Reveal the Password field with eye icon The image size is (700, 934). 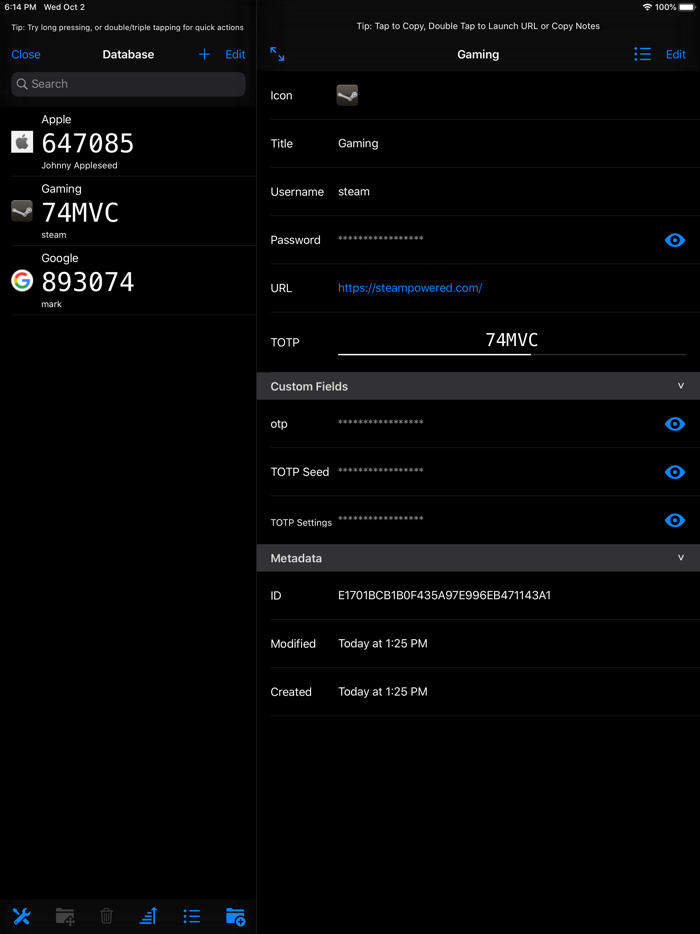675,240
